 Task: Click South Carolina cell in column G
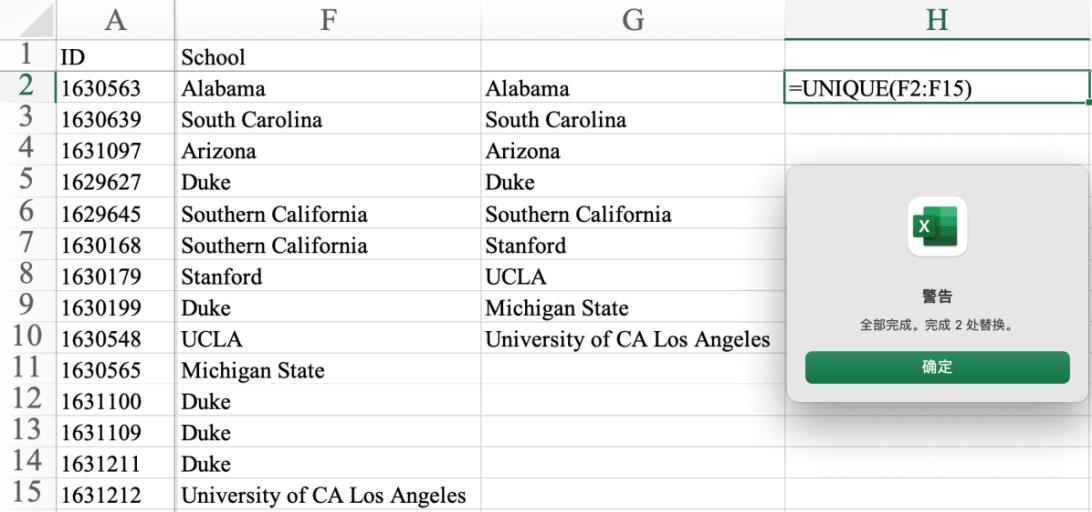click(x=632, y=120)
